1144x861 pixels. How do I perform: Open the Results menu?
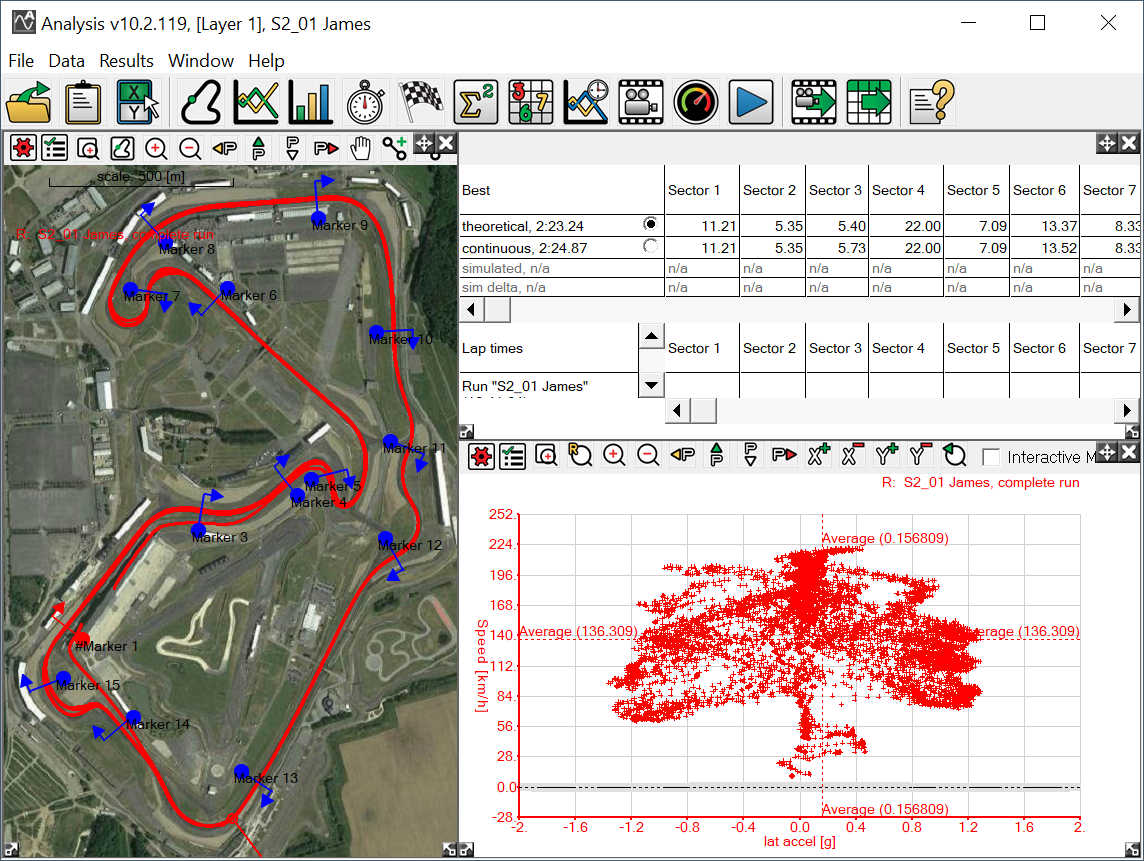point(126,61)
